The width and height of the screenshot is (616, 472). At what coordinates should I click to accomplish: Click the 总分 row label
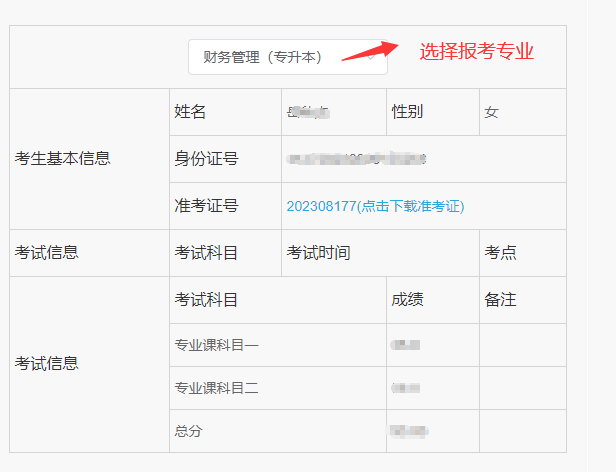coord(187,431)
